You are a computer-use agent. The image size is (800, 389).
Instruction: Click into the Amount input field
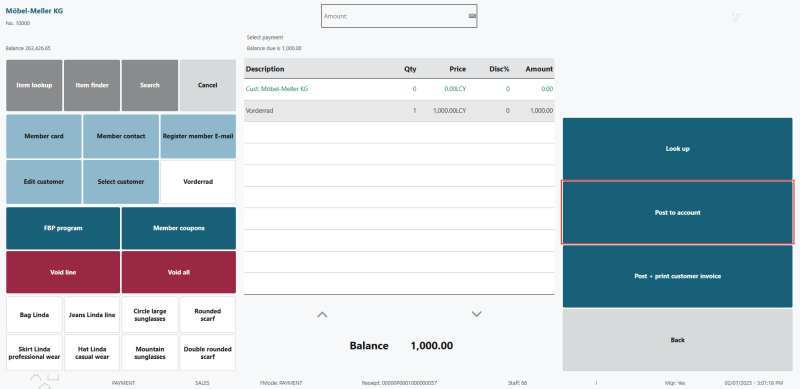[x=399, y=16]
